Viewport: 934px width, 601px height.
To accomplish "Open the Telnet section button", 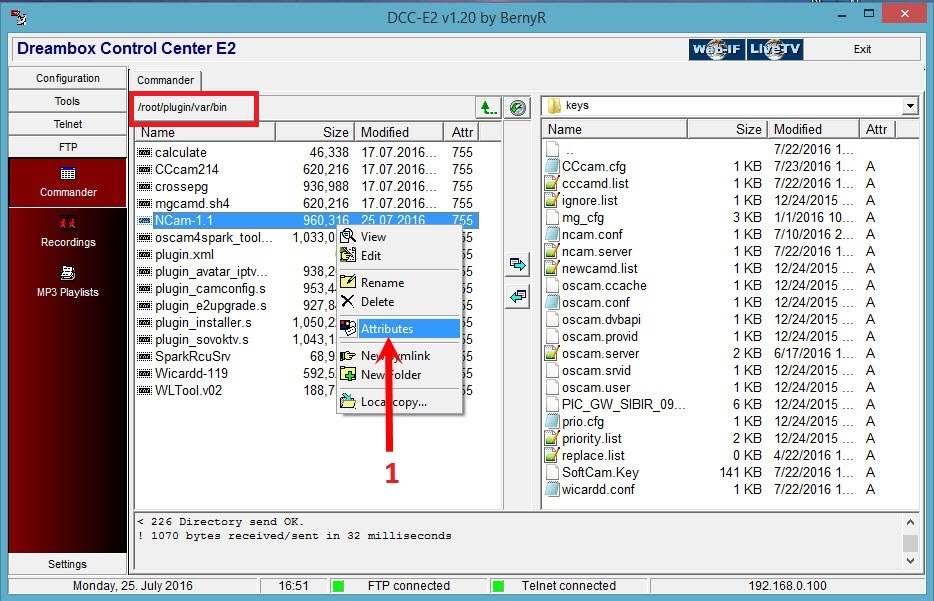I will pos(68,124).
